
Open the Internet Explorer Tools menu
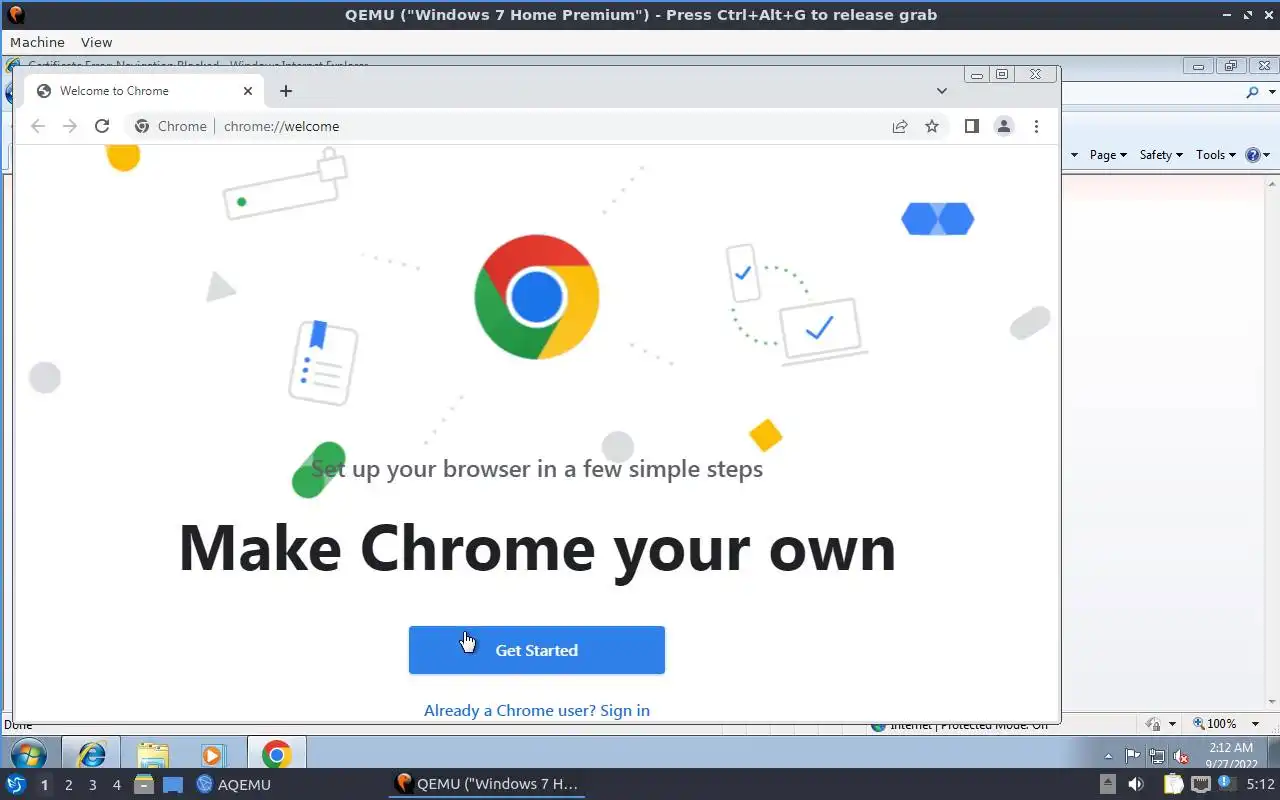(1216, 154)
